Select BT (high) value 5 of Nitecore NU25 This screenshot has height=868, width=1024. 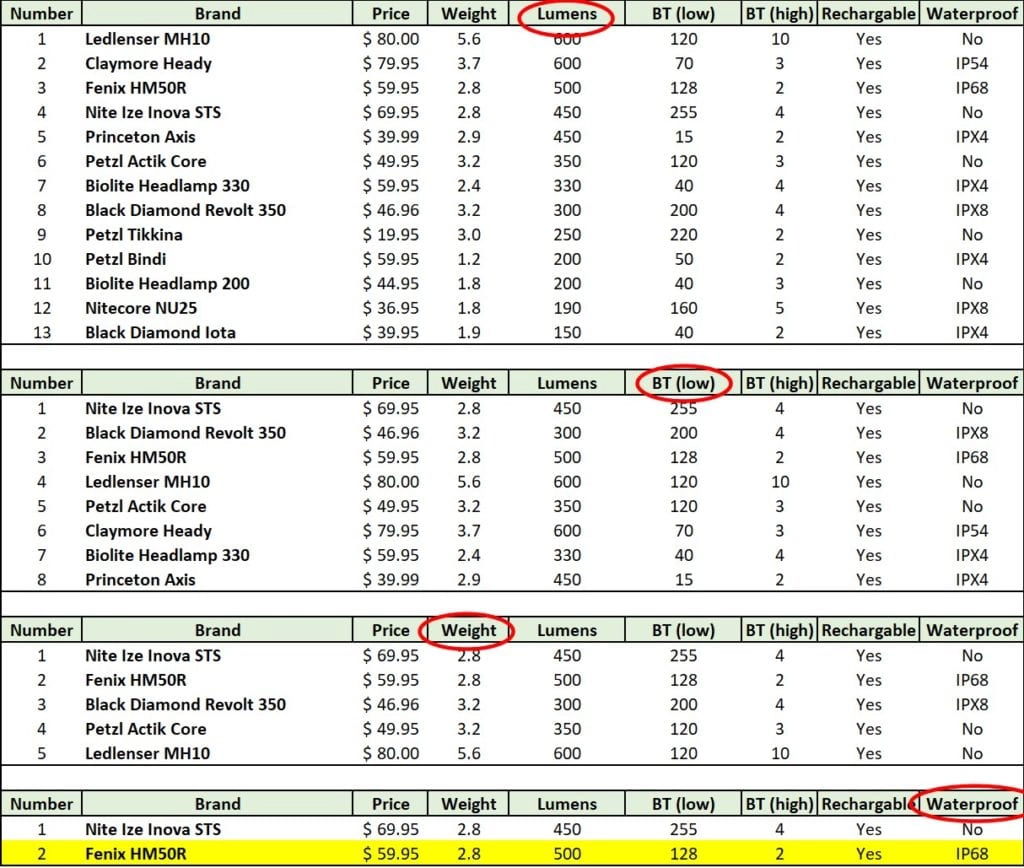point(780,308)
